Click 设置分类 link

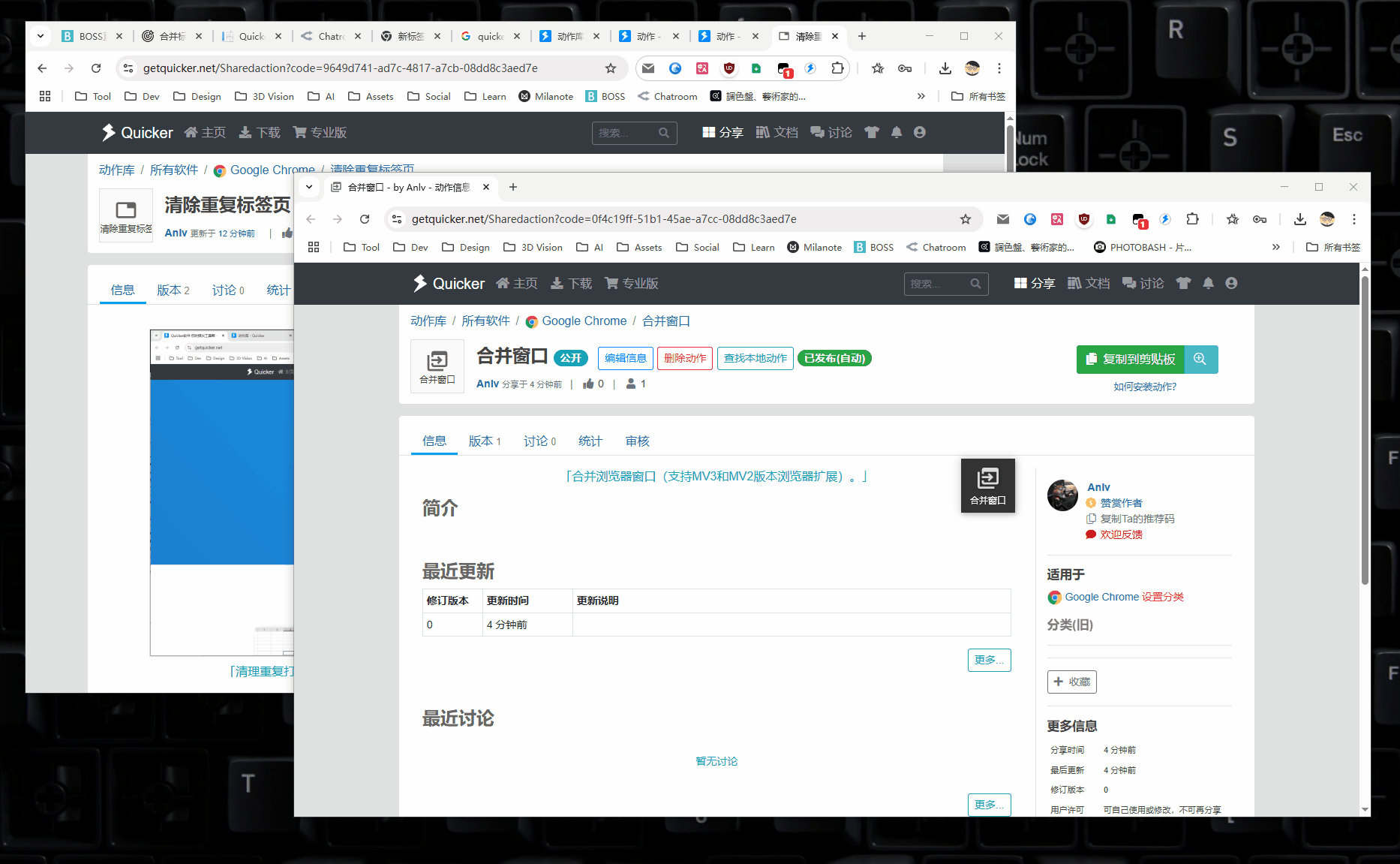pyautogui.click(x=1163, y=597)
